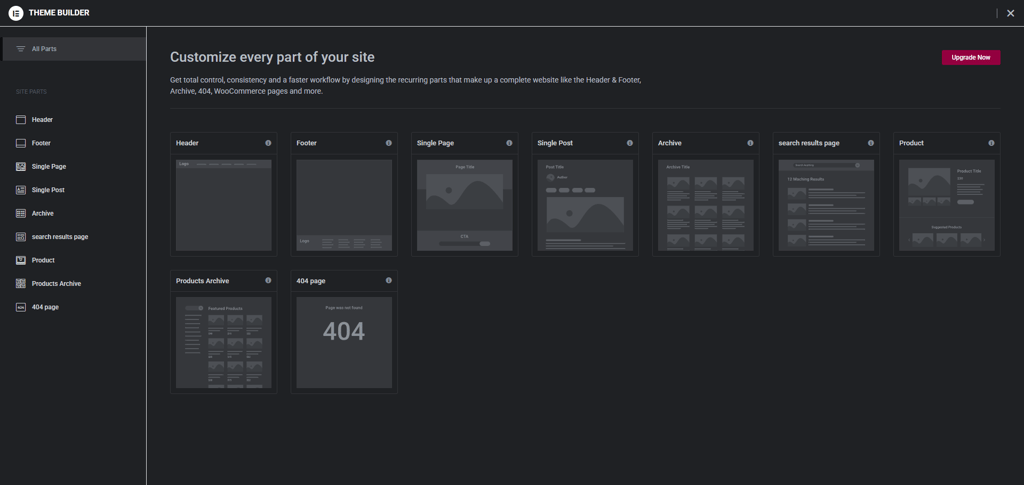This screenshot has height=485, width=1024.
Task: Open info icon on Product card
Action: click(x=991, y=143)
